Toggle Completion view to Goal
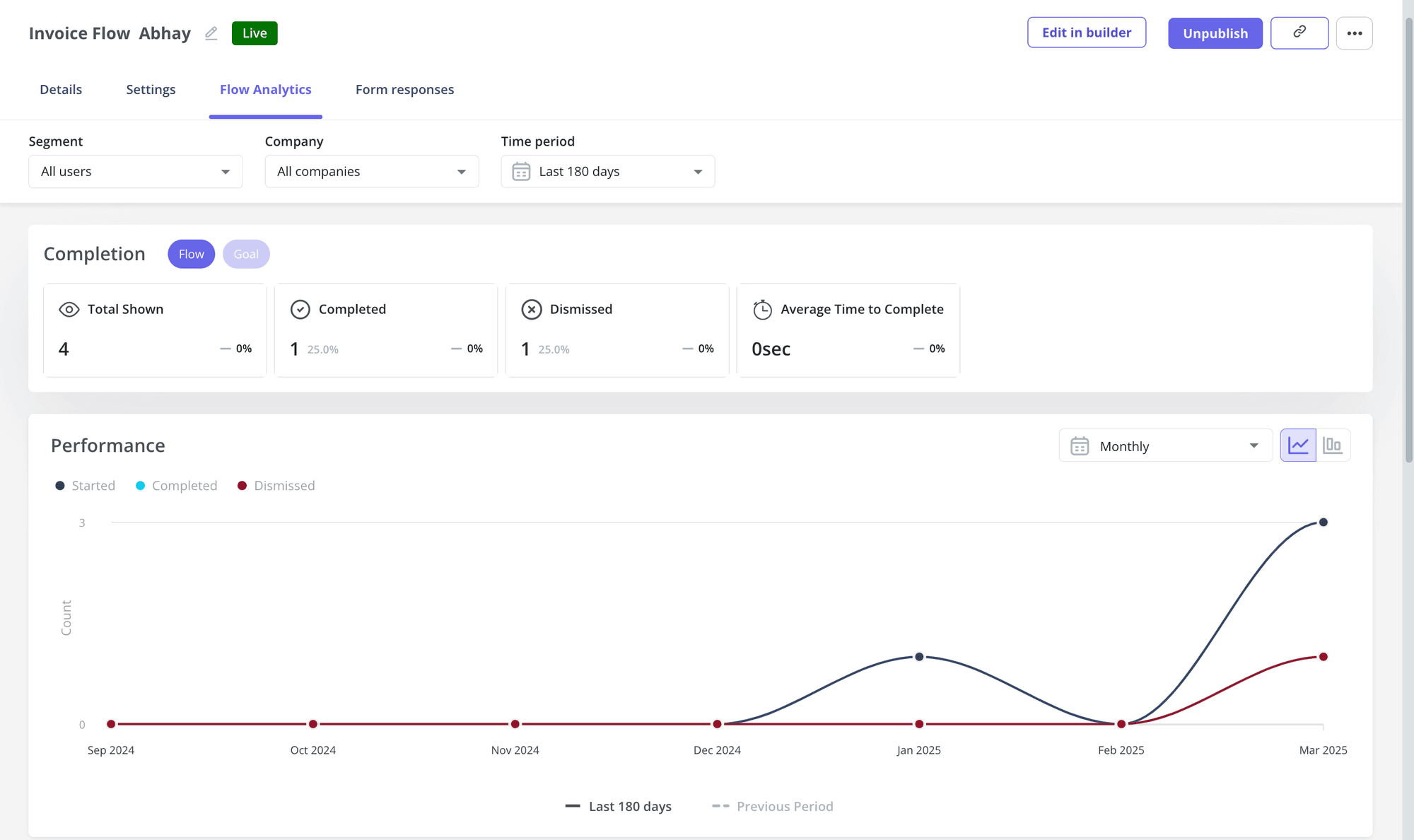The height and width of the screenshot is (840, 1414). (246, 254)
